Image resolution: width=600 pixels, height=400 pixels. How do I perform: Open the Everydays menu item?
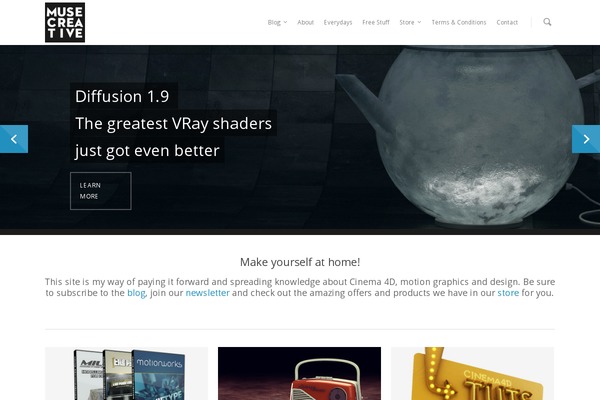(338, 22)
